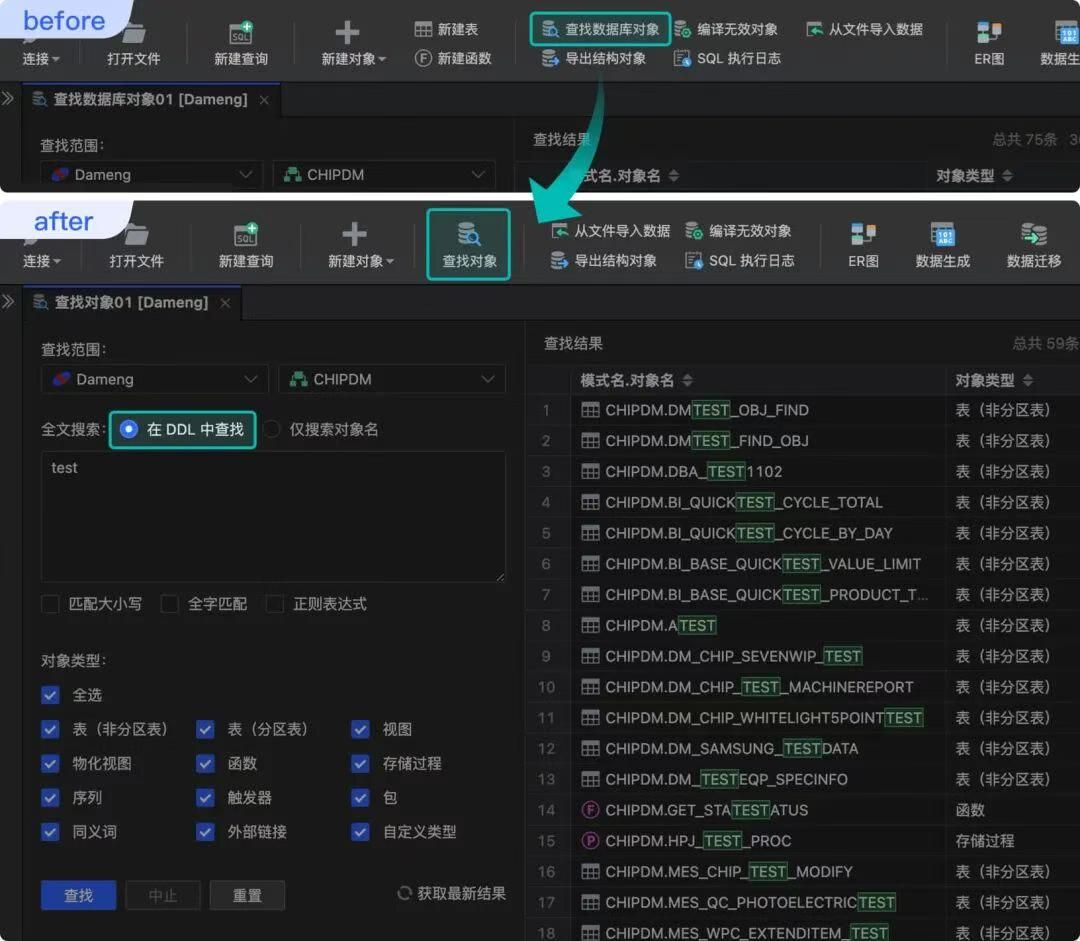The width and height of the screenshot is (1080, 941).
Task: Click the 重置 reset button
Action: [x=247, y=896]
